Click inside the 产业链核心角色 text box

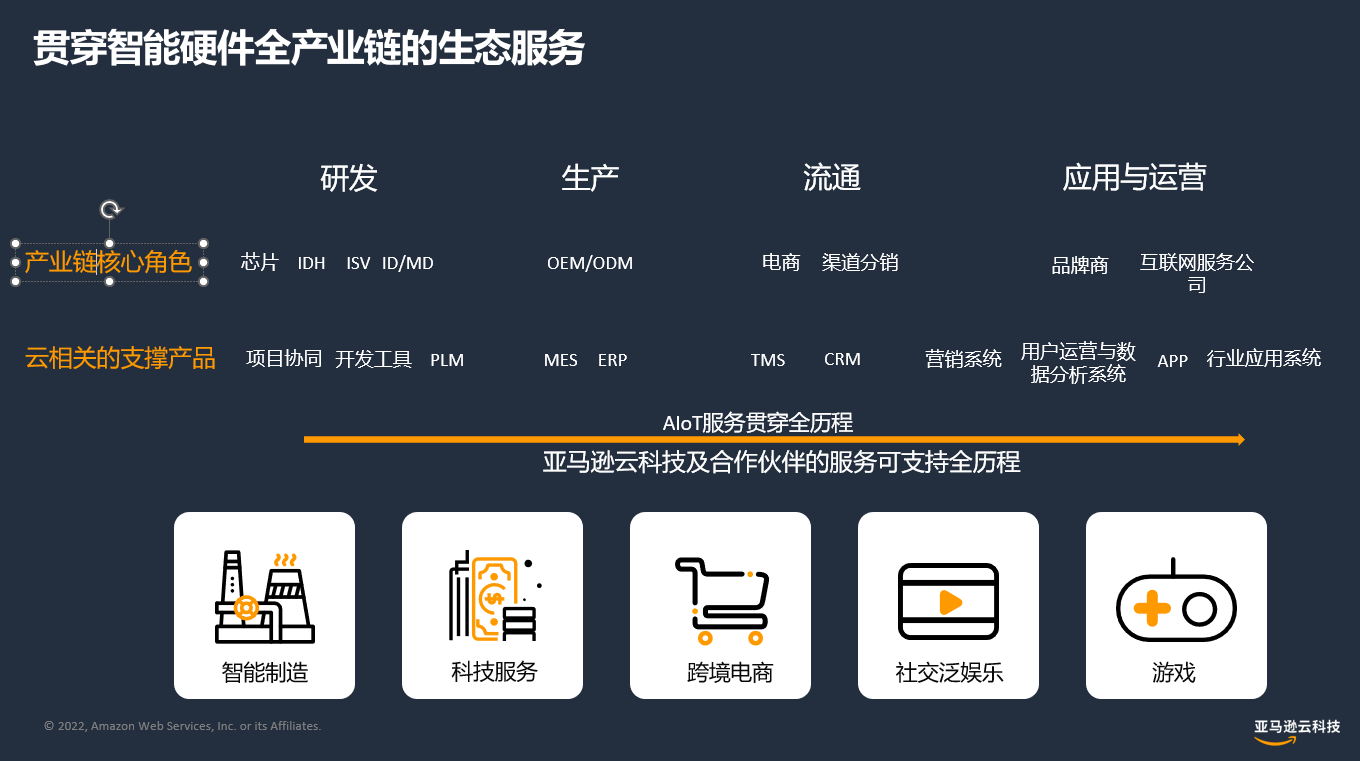click(108, 262)
